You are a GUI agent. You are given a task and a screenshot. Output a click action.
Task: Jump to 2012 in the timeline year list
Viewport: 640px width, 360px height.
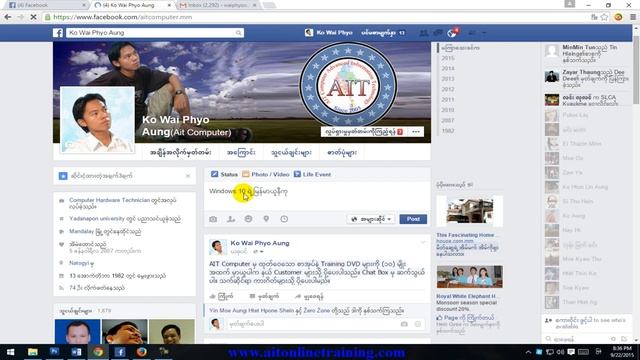point(448,89)
